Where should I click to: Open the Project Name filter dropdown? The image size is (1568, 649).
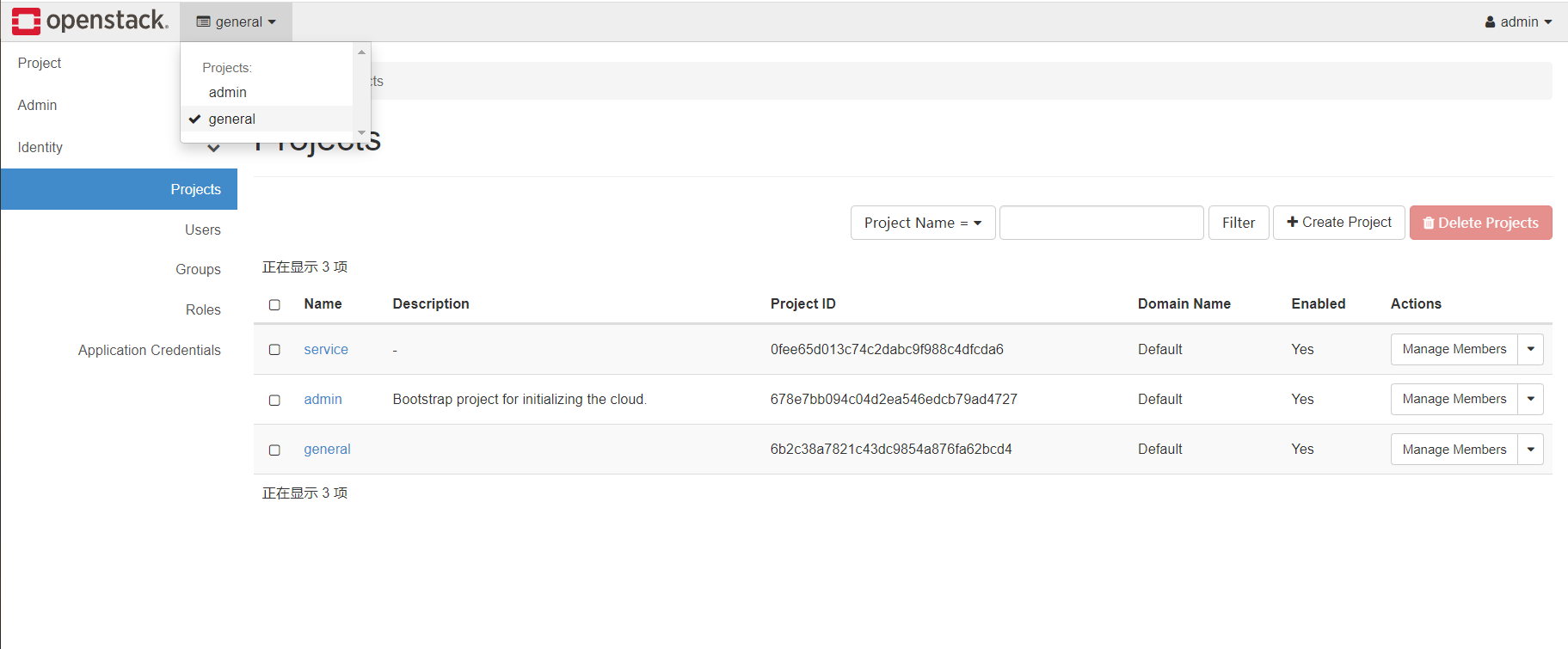tap(923, 223)
